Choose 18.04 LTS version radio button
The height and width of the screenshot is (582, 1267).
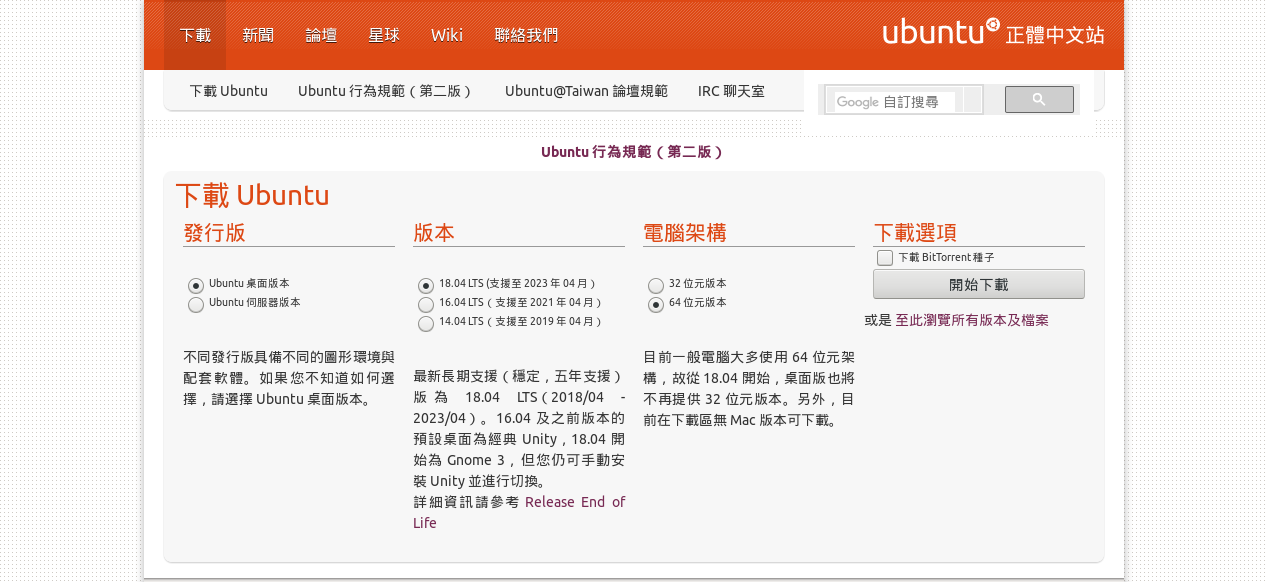click(x=426, y=285)
